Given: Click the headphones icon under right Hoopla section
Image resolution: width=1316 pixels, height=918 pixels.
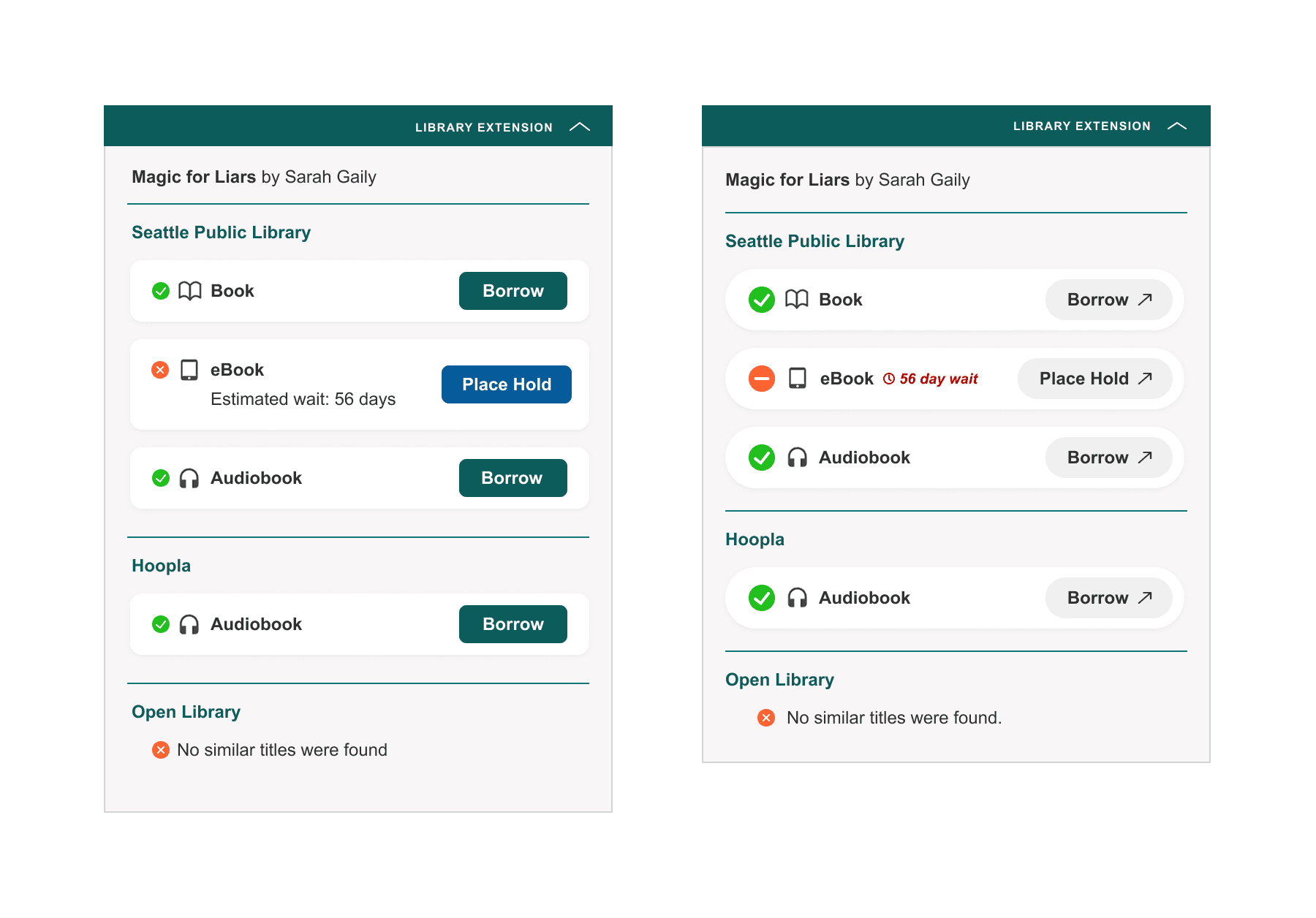Looking at the screenshot, I should tap(797, 598).
